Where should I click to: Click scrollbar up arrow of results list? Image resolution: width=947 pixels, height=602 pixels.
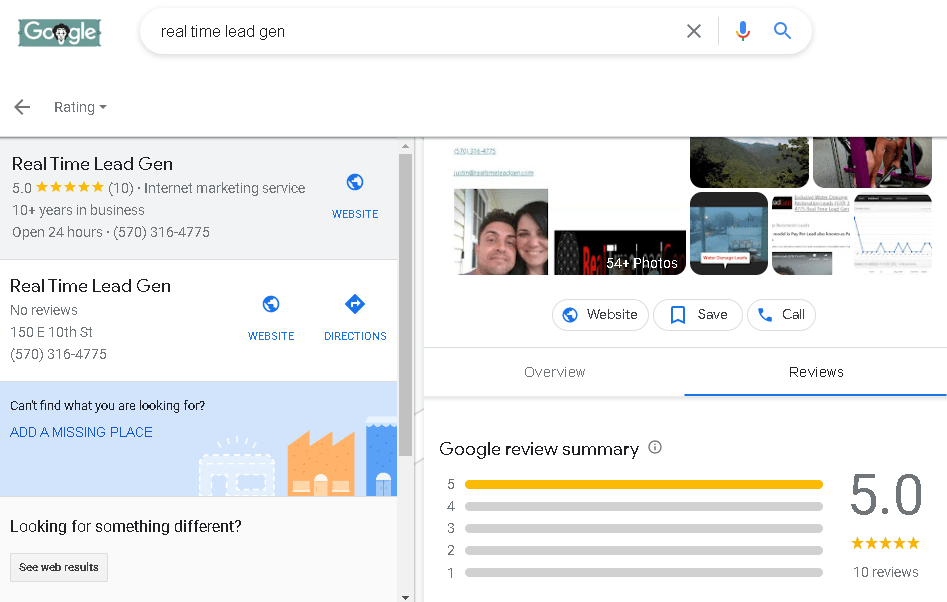405,146
